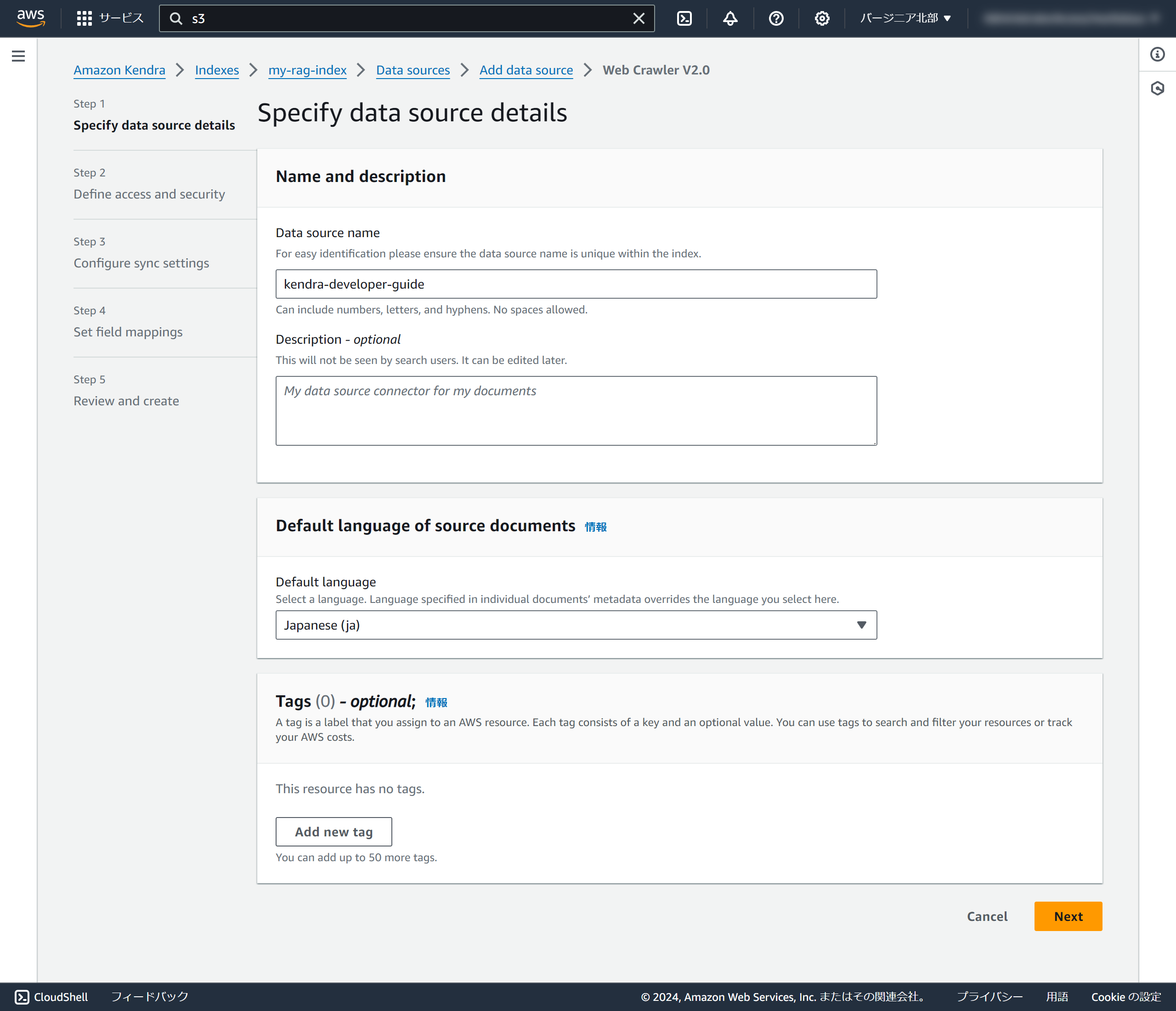
Task: Click the AWS logo home icon
Action: 31,18
